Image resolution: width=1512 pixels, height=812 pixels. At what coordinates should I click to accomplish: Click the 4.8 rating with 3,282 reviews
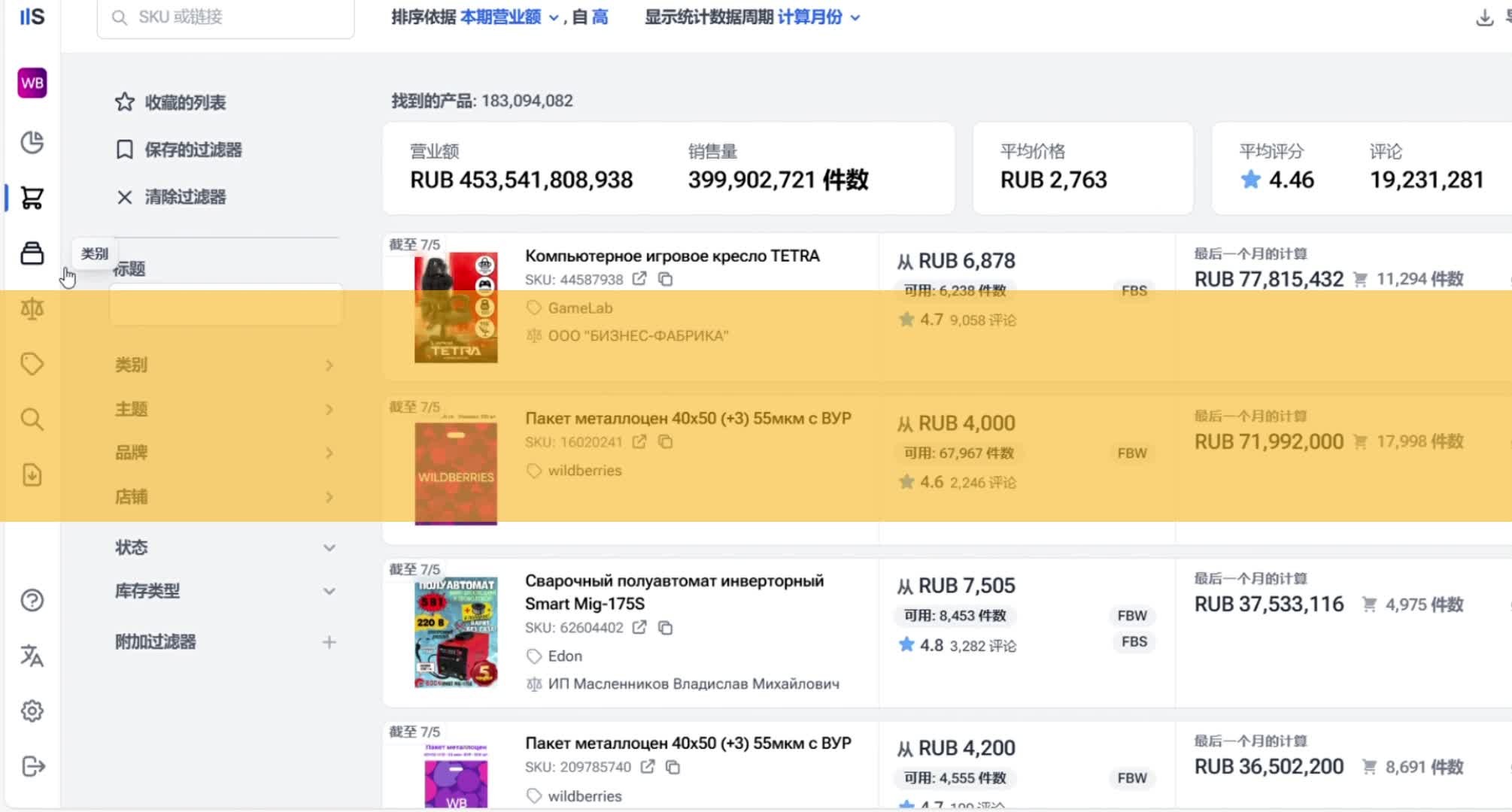[931, 645]
